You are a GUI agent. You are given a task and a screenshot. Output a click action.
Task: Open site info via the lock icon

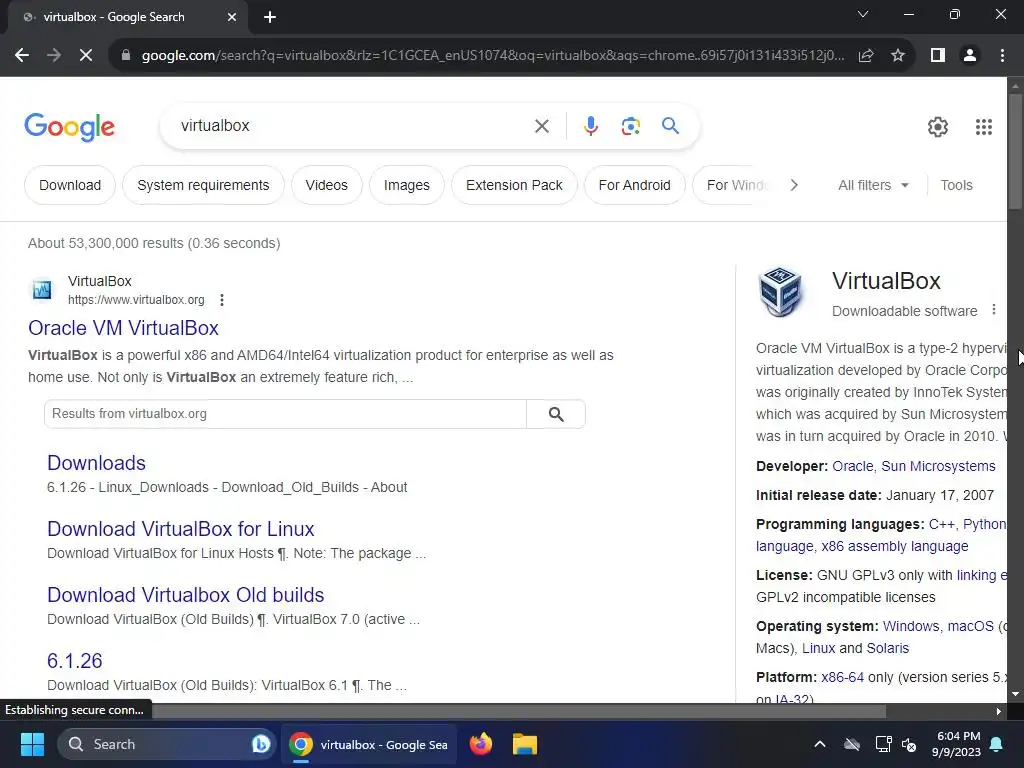coord(126,56)
